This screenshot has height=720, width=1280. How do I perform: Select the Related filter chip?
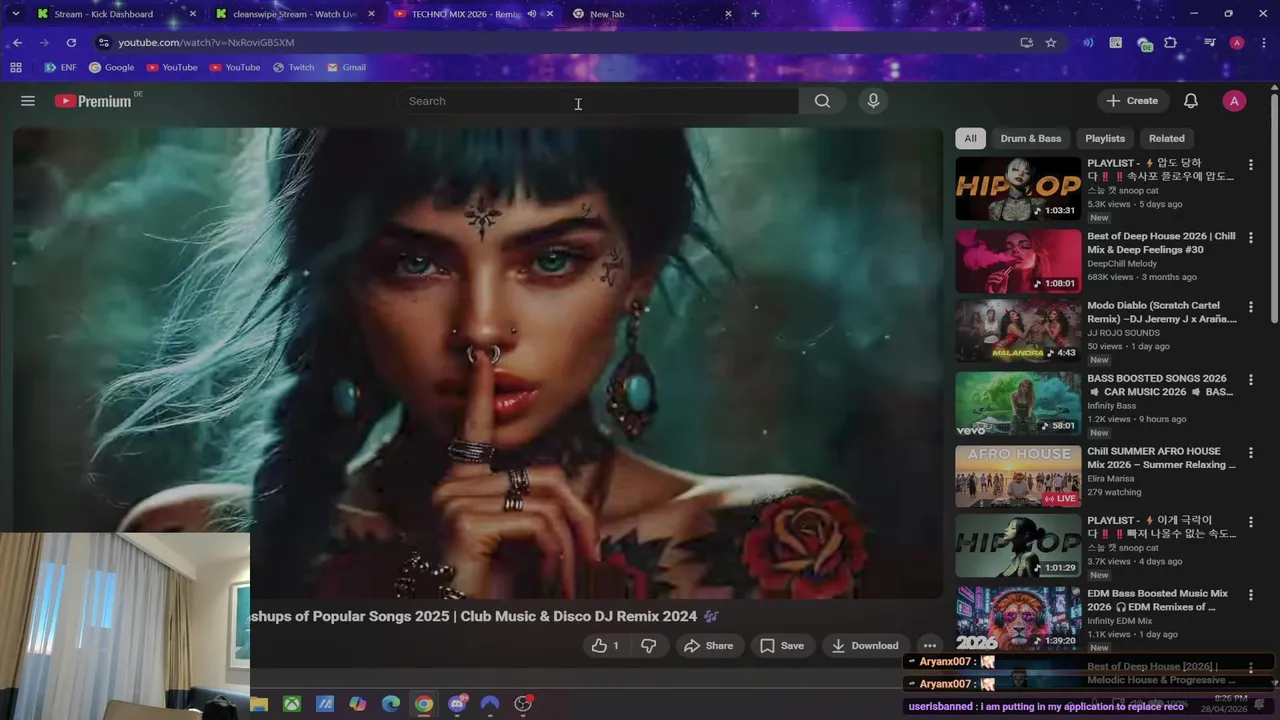(1166, 139)
